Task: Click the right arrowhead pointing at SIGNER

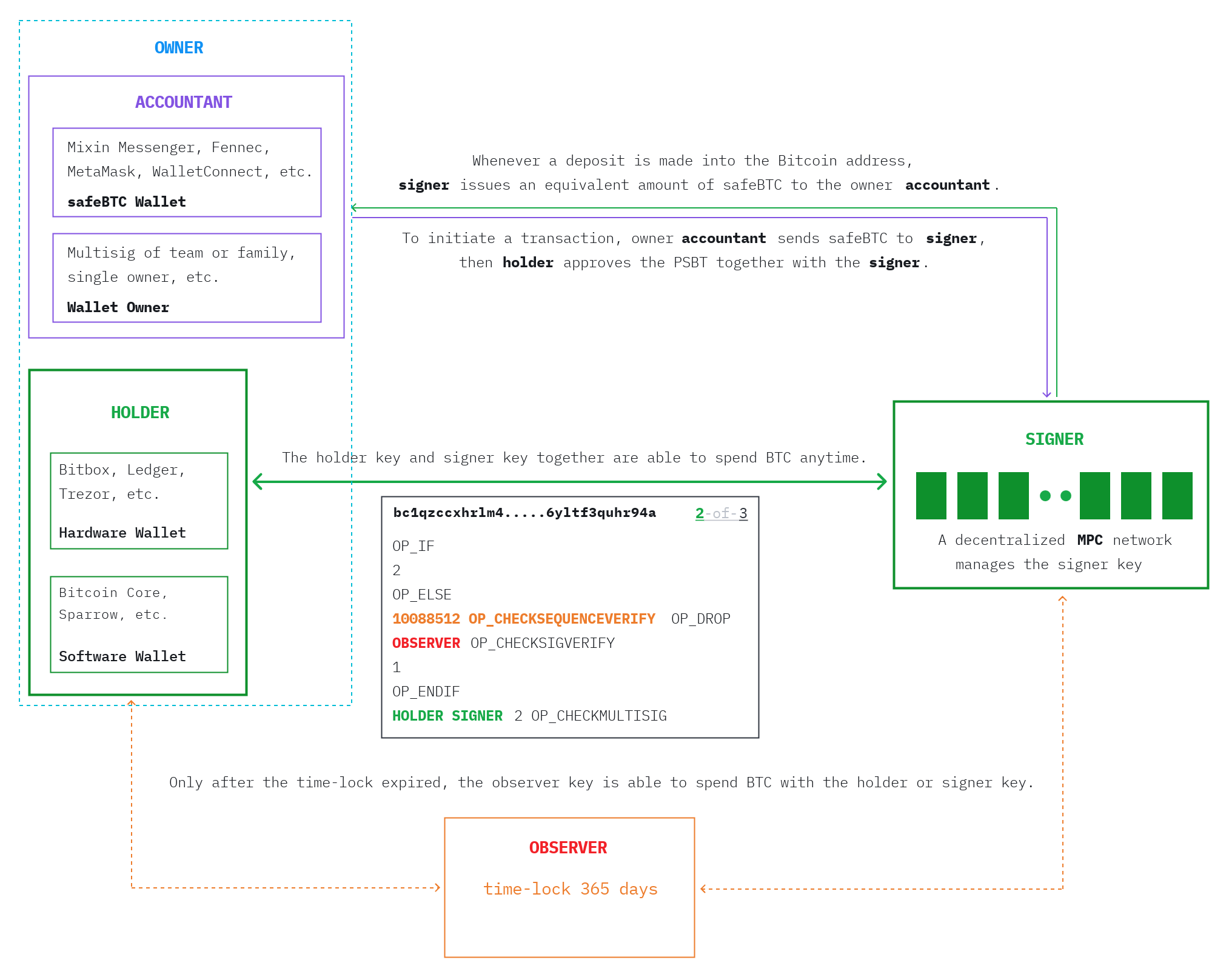Action: coord(882,482)
